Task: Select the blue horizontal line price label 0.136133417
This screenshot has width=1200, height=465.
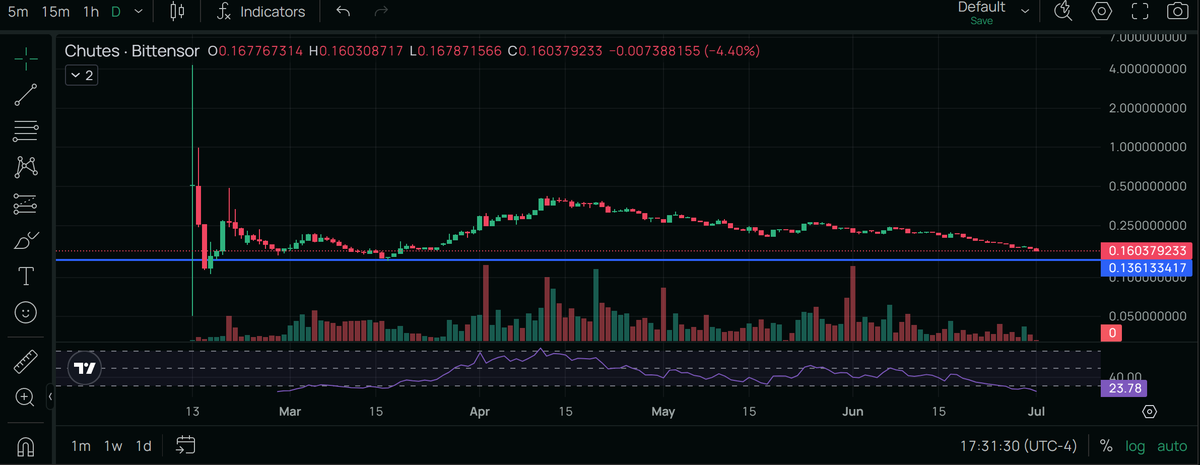Action: pyautogui.click(x=1148, y=268)
